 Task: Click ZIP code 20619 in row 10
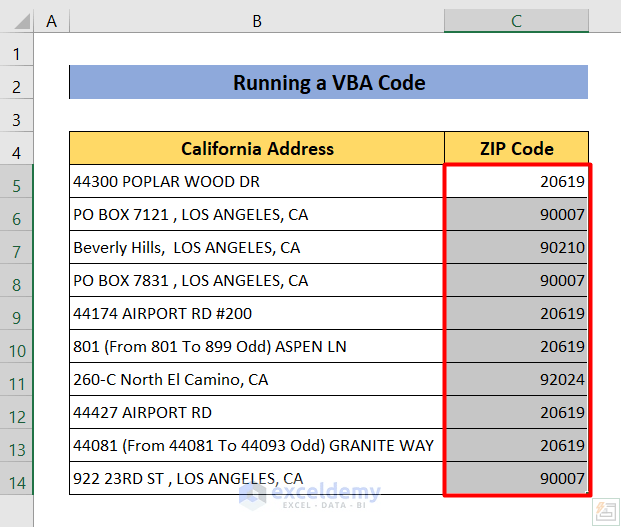(x=516, y=346)
